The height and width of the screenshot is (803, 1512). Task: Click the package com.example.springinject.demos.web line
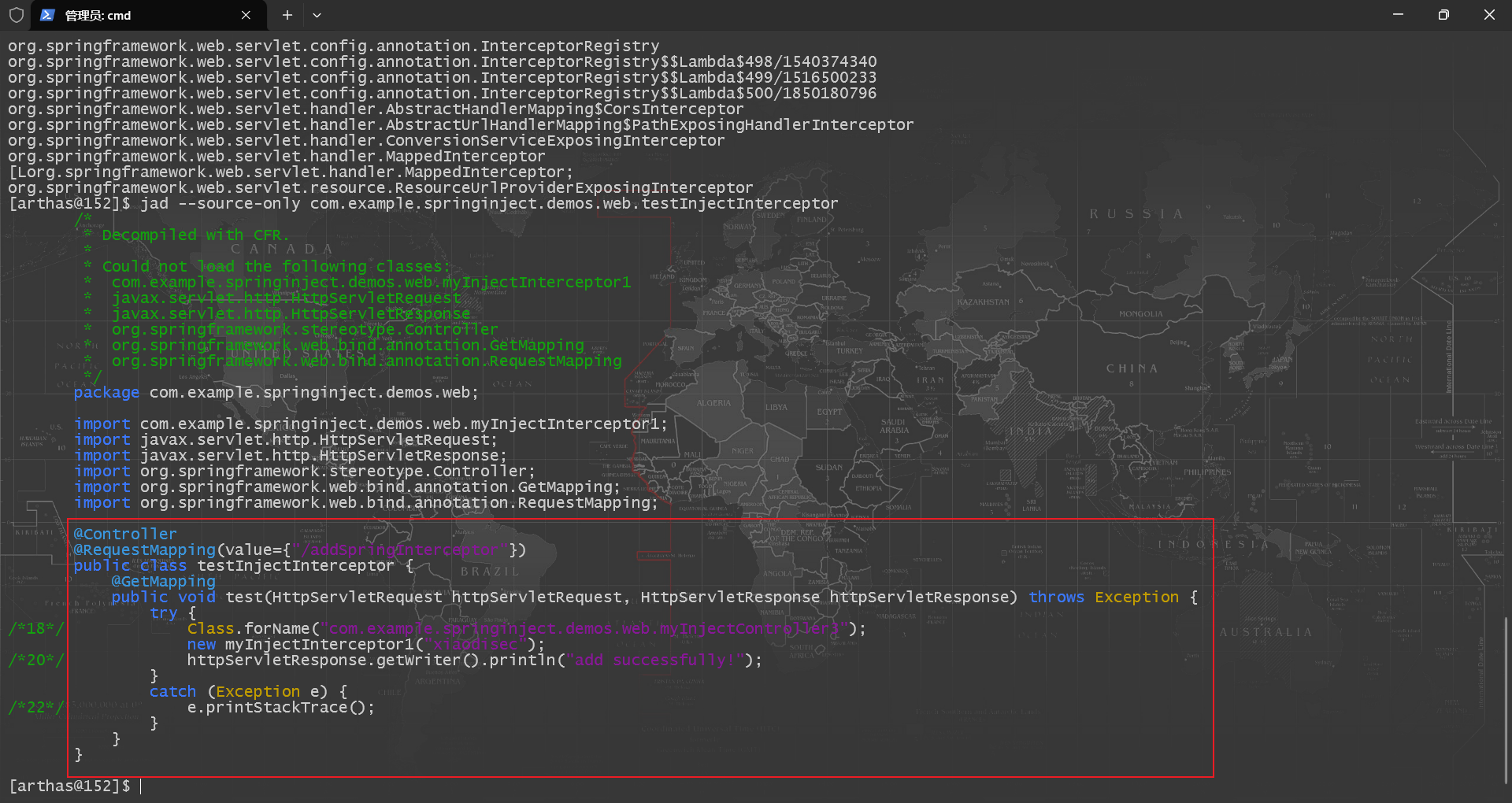[276, 393]
